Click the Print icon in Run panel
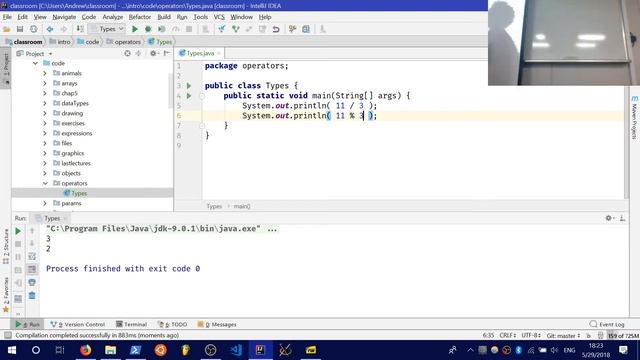The image size is (640, 360). [x=32, y=282]
